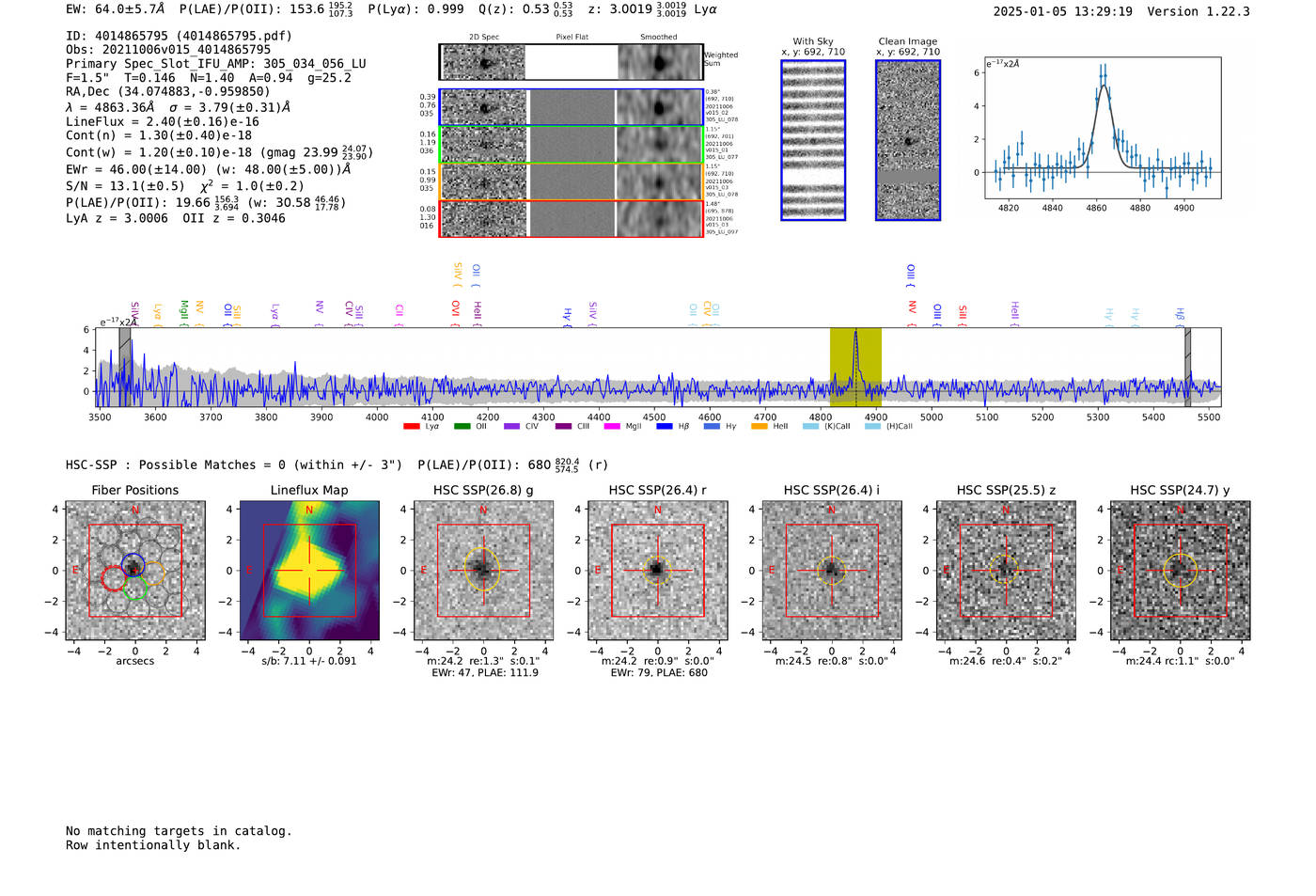Open the With Sky image cutout
Viewport: 1316px width, 896px height.
(x=813, y=140)
